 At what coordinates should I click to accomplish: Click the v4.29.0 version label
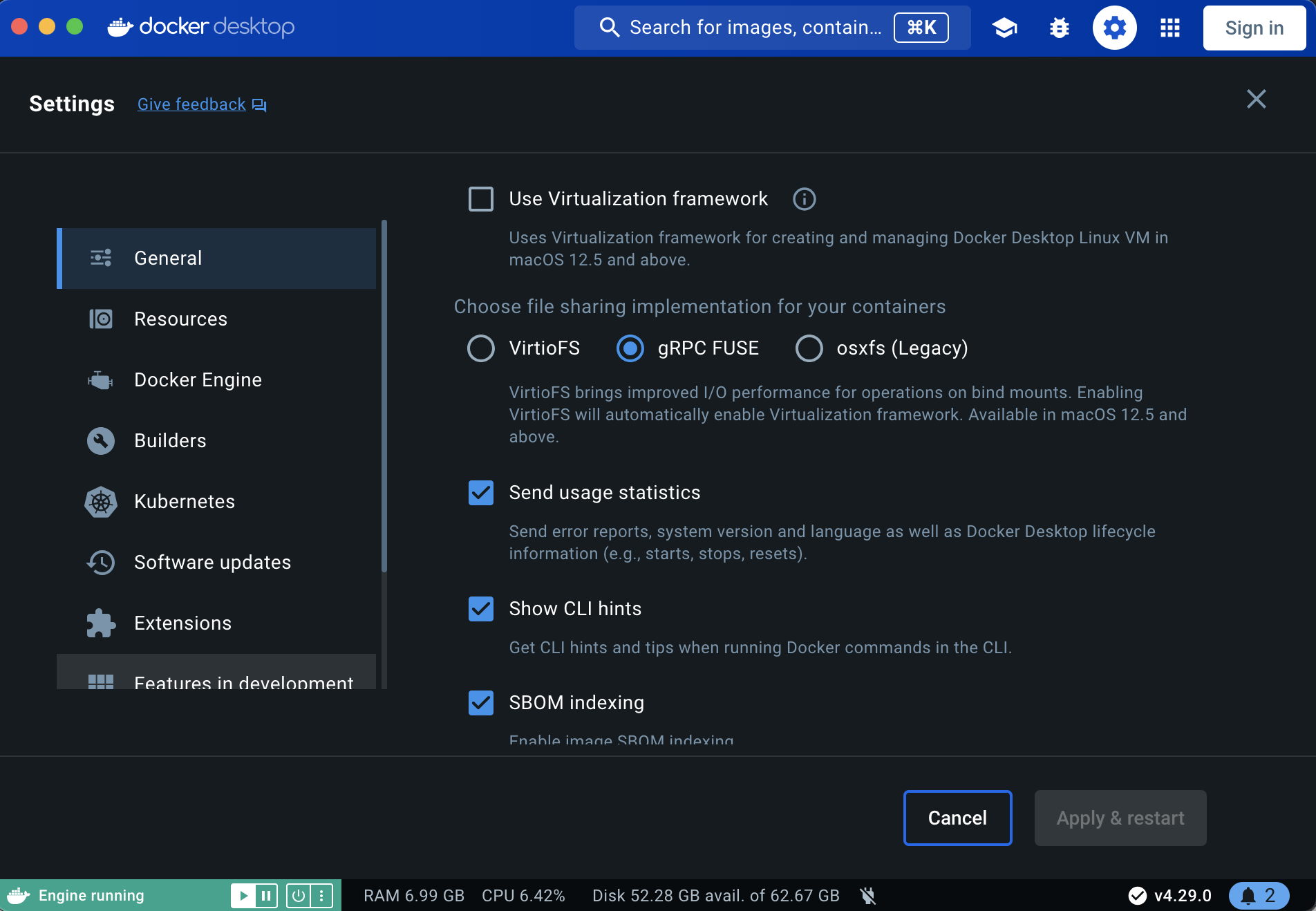[1183, 896]
